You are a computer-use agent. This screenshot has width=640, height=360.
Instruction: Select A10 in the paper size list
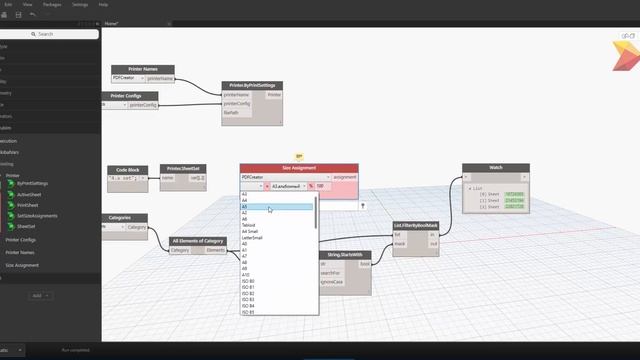click(x=277, y=275)
